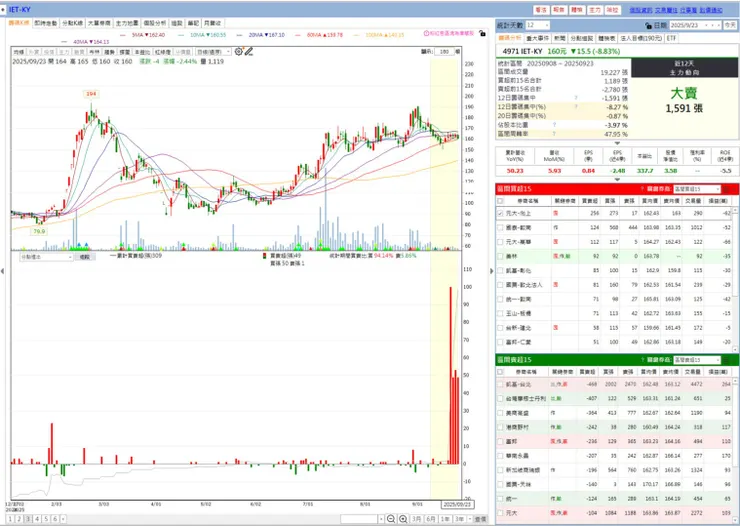Viewport: 740px width, 526px height.
Task: Open the 重大事件 tab
Action: click(x=538, y=38)
